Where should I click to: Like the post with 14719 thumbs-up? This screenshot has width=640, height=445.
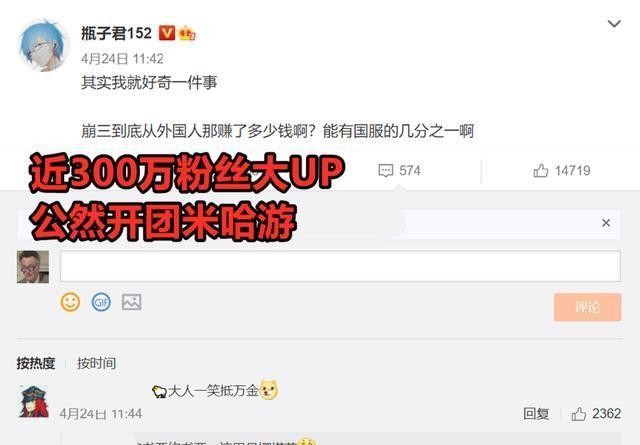pos(562,170)
